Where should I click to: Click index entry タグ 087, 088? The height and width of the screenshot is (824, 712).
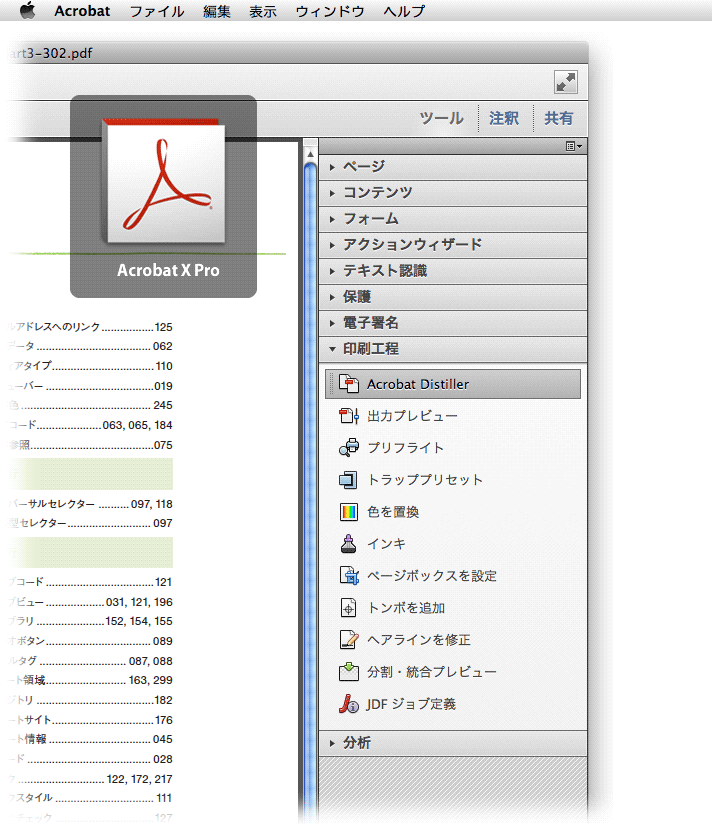[90, 661]
